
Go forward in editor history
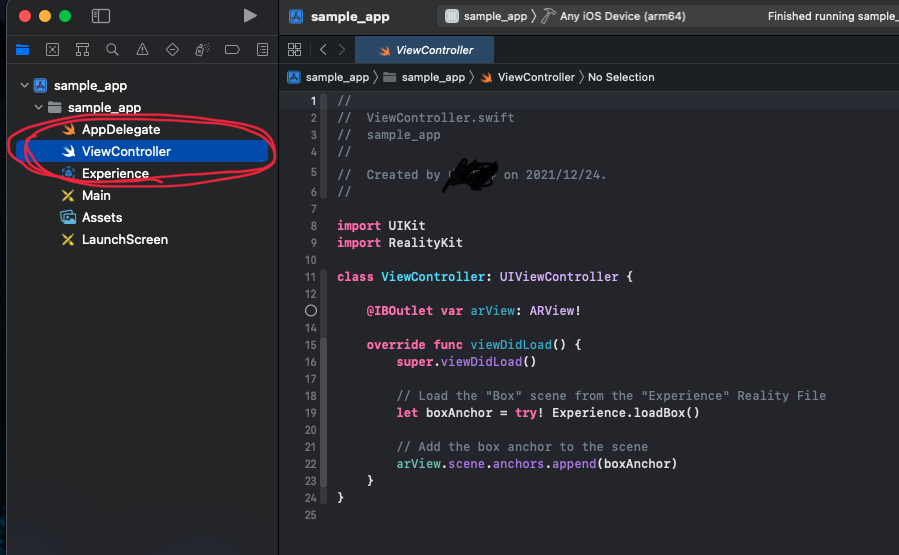pos(342,50)
